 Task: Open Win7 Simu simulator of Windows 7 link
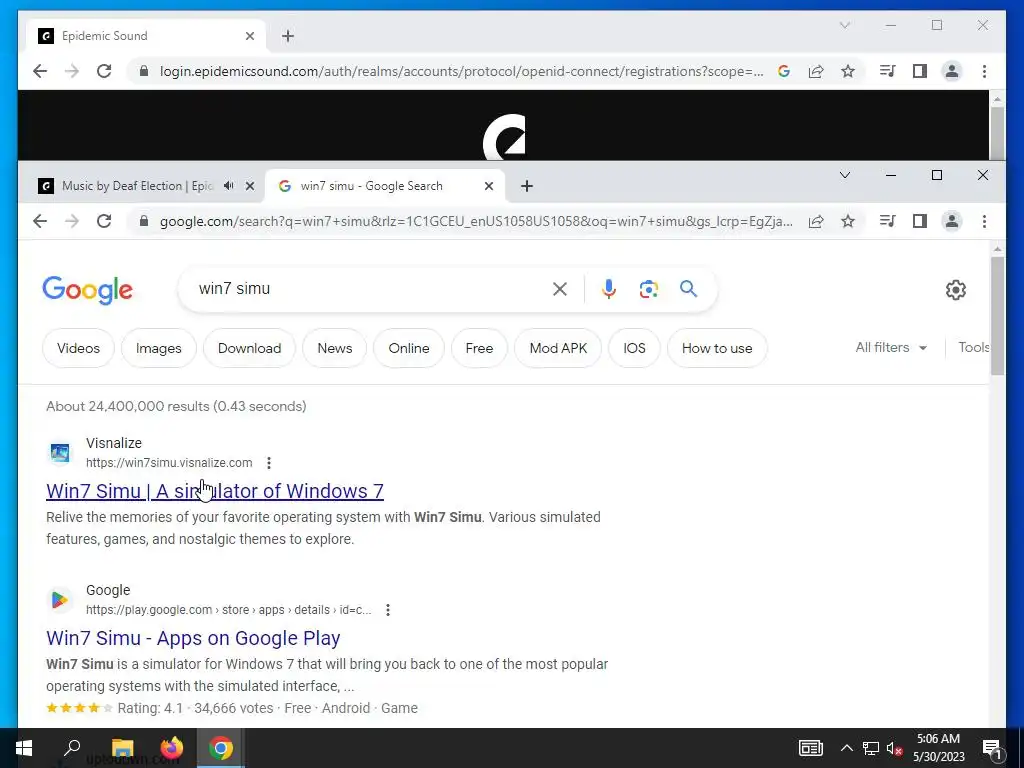pos(215,491)
